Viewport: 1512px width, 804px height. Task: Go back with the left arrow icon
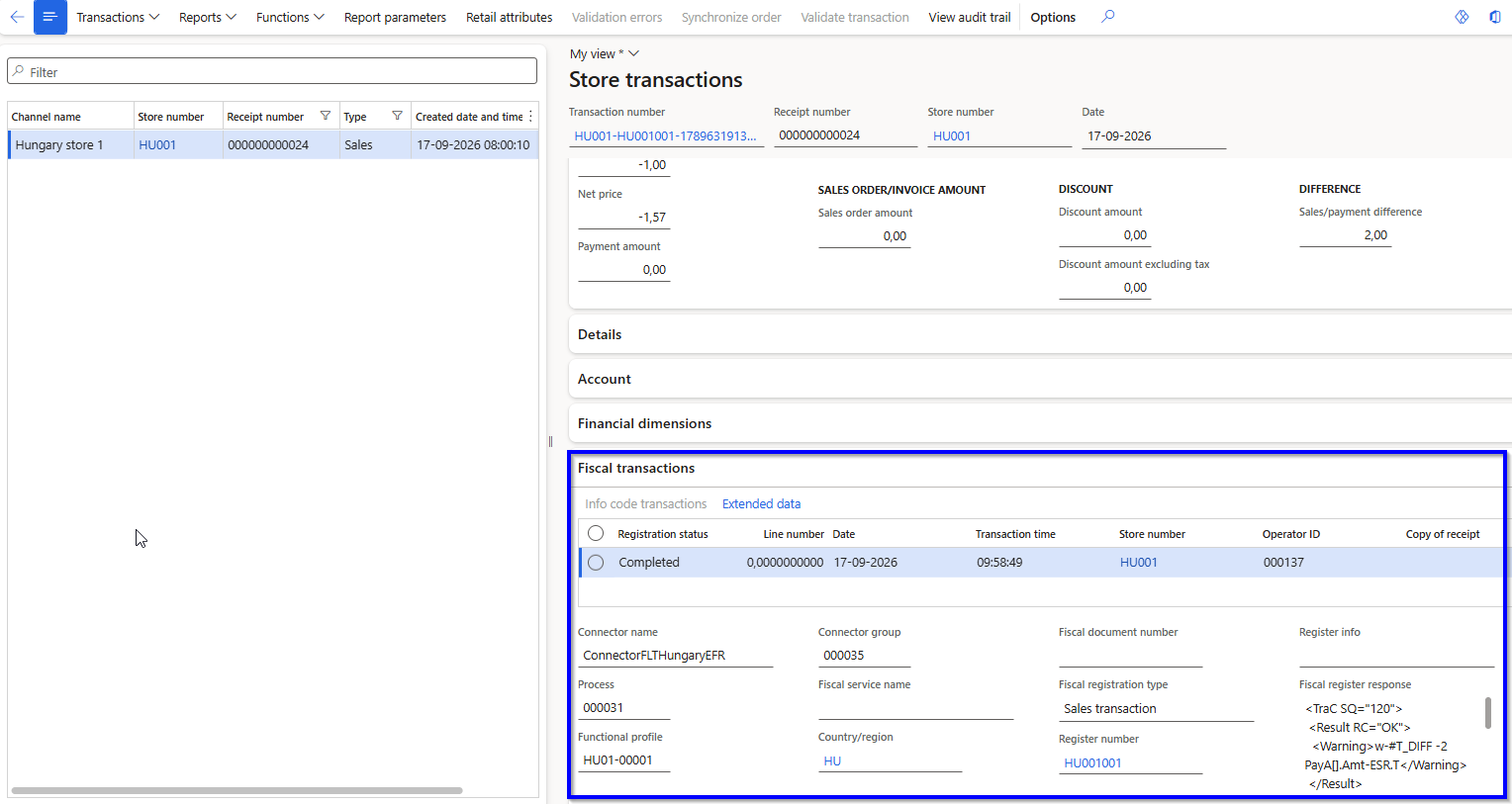tap(17, 17)
